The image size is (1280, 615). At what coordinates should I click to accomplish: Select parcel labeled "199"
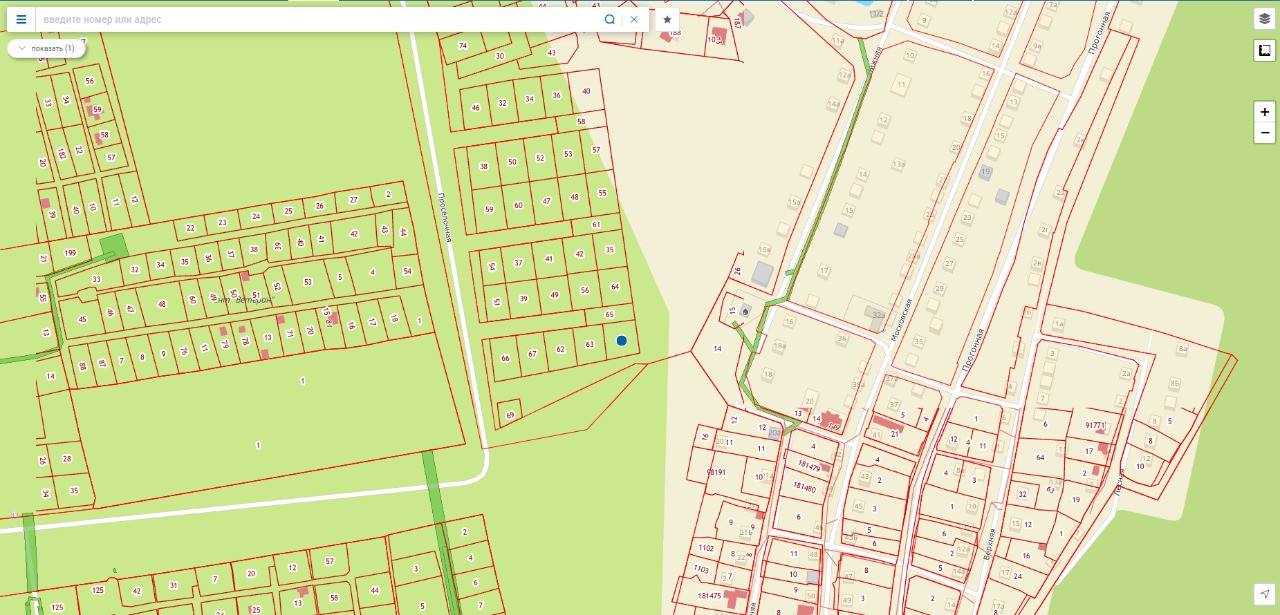tap(70, 253)
